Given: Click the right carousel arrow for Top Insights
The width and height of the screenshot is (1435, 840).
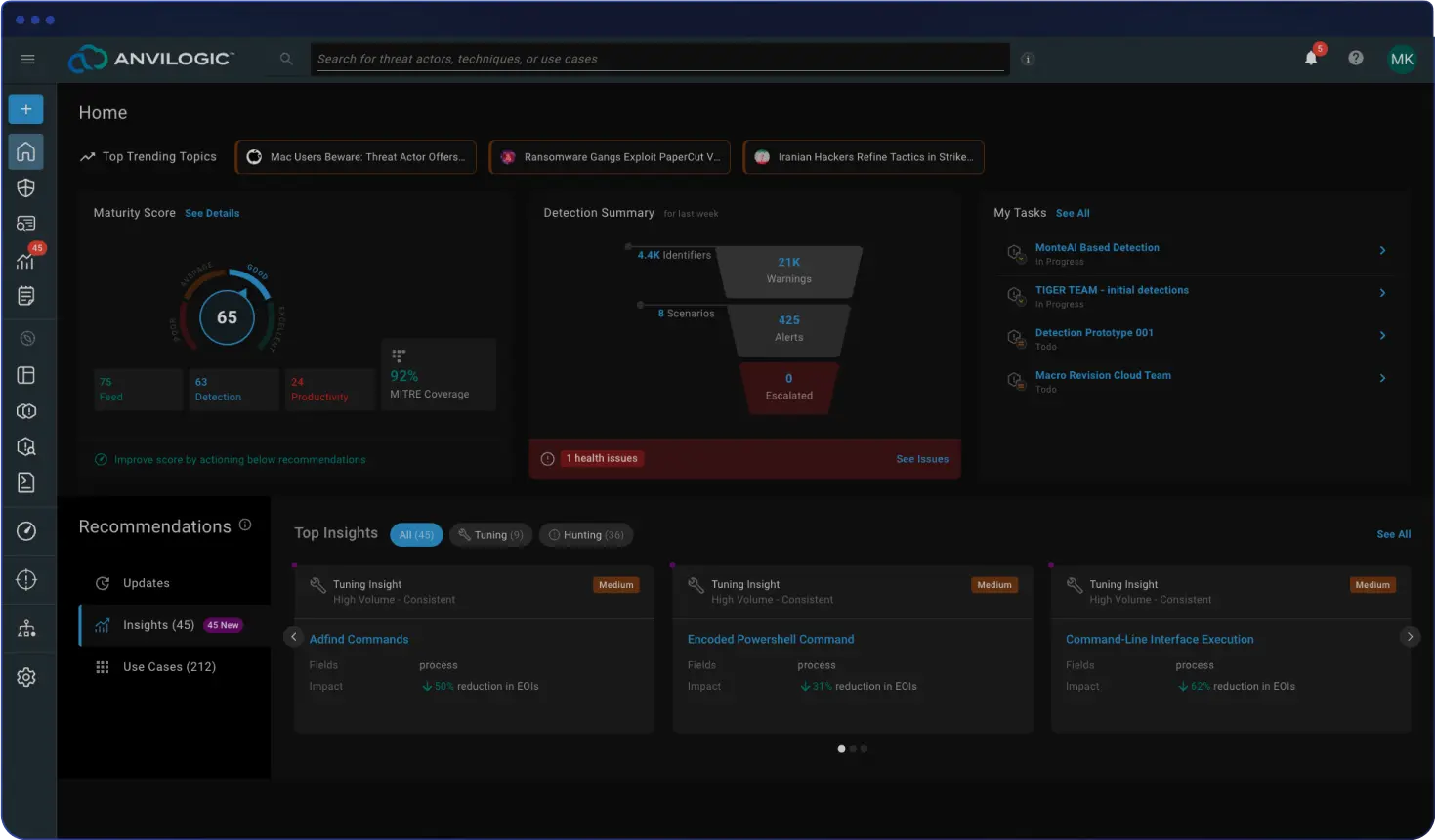Looking at the screenshot, I should [x=1410, y=636].
